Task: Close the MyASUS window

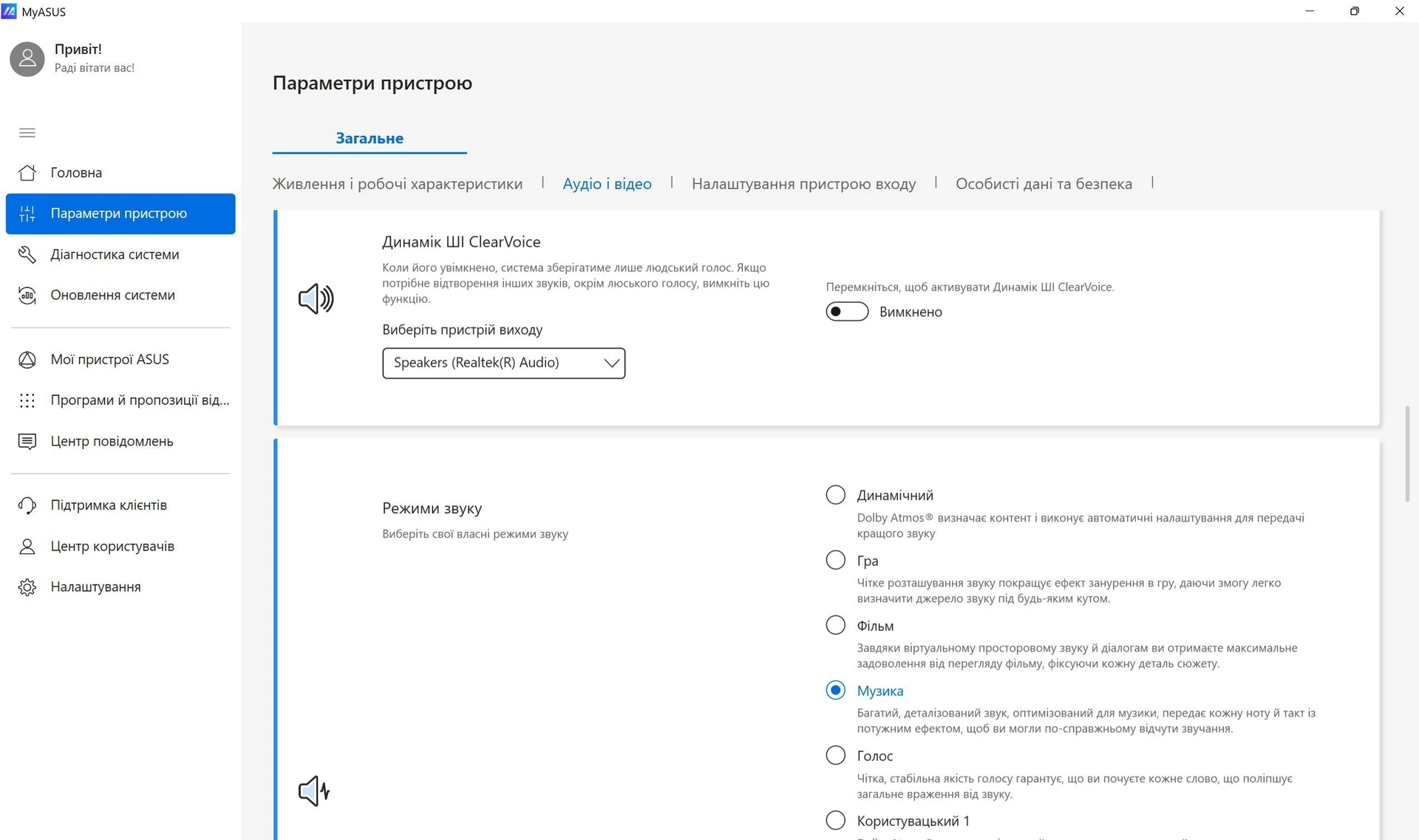Action: (1399, 11)
